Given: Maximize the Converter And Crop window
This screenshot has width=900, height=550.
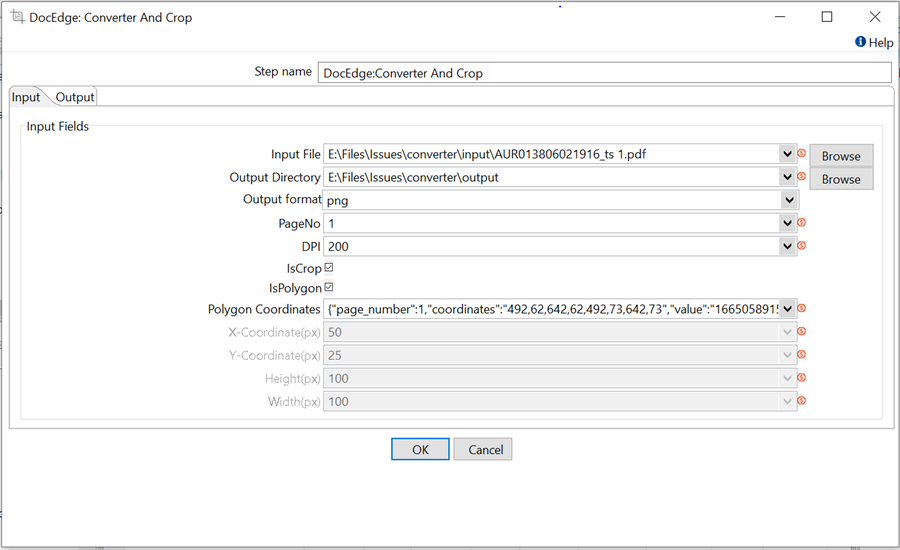Looking at the screenshot, I should (x=827, y=17).
